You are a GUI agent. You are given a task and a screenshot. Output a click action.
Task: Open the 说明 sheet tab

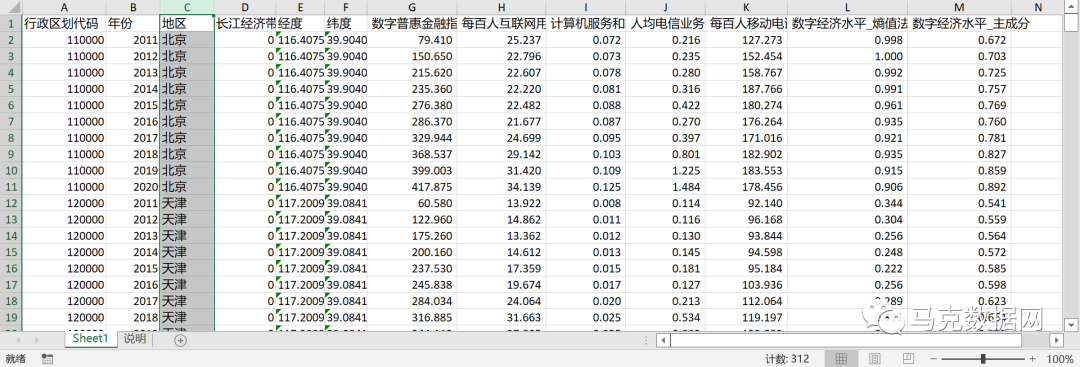click(x=134, y=339)
